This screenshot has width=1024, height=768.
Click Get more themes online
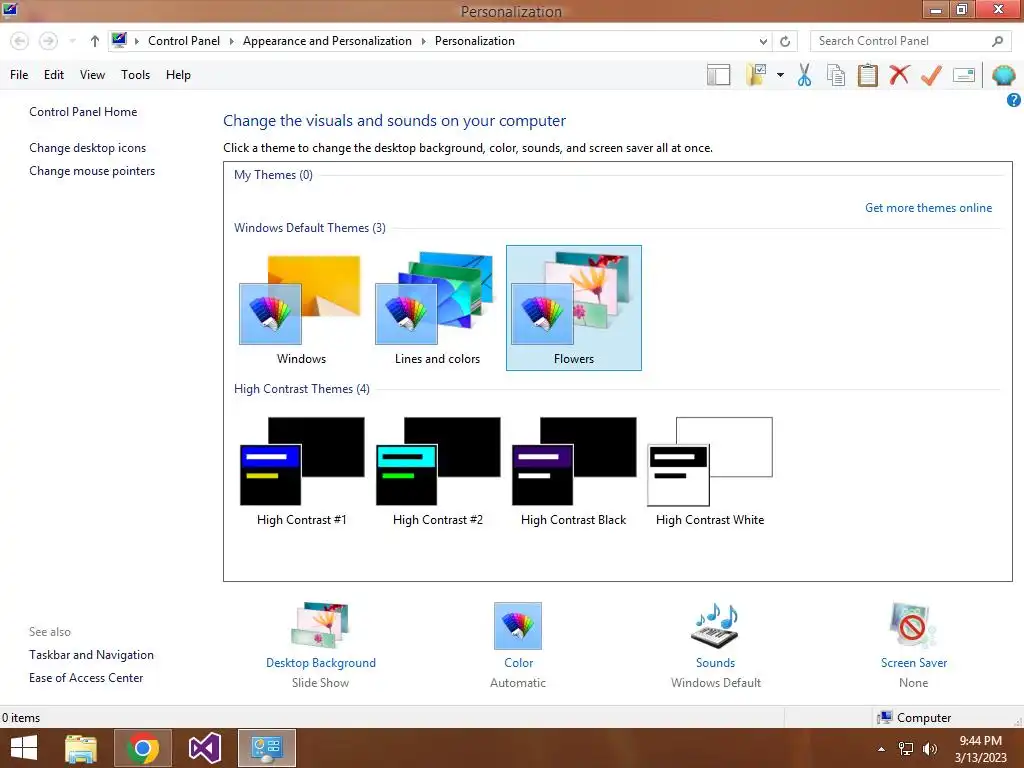pos(928,208)
